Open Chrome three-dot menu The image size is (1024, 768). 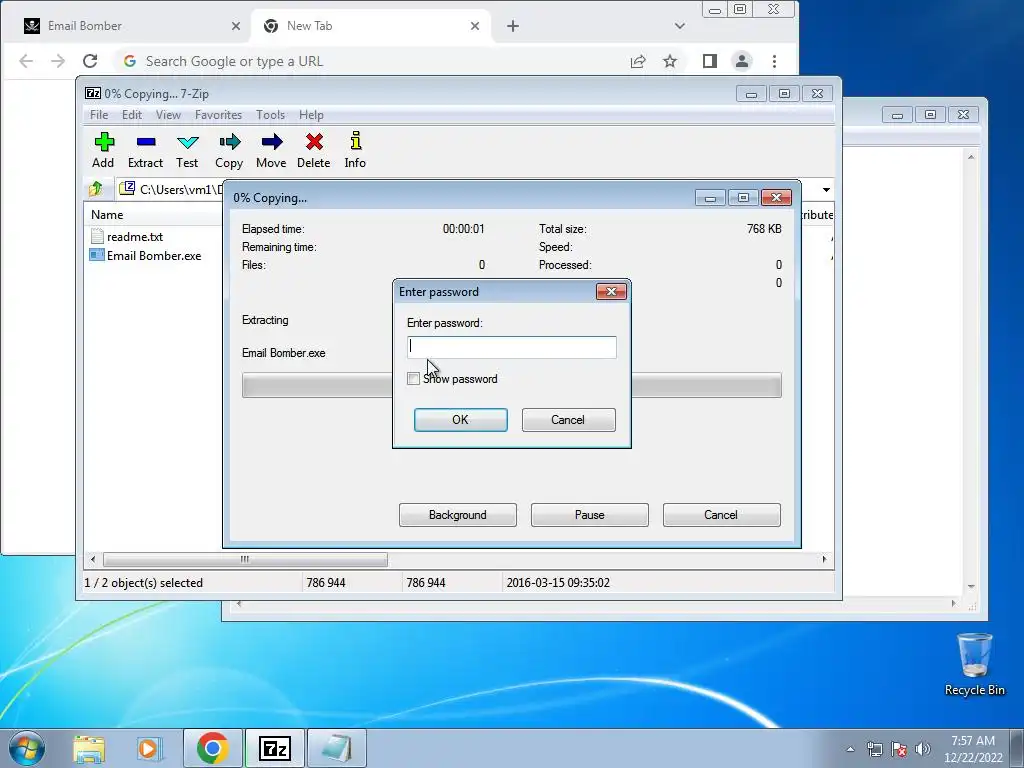[x=775, y=61]
